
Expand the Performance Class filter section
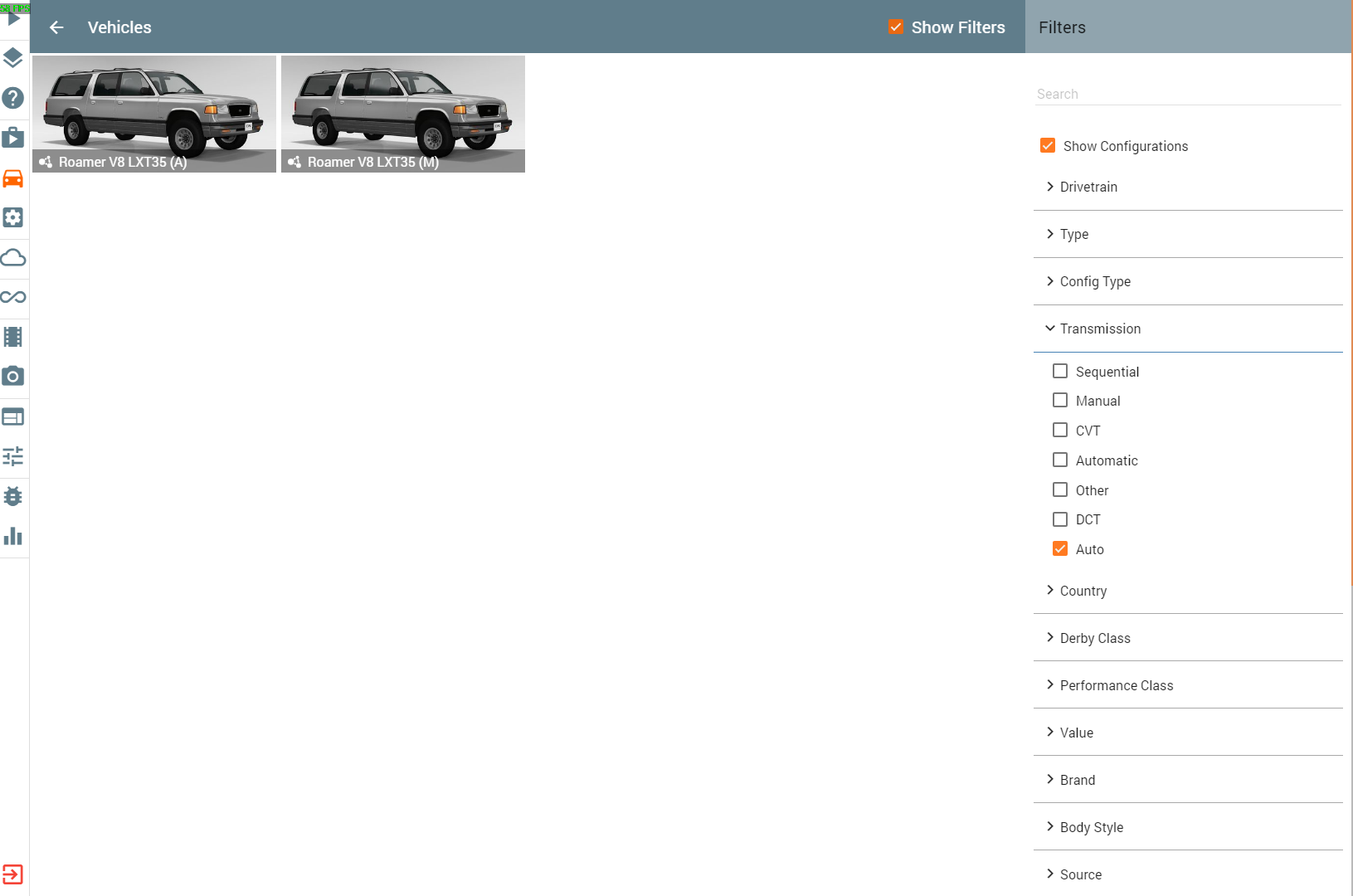1188,685
